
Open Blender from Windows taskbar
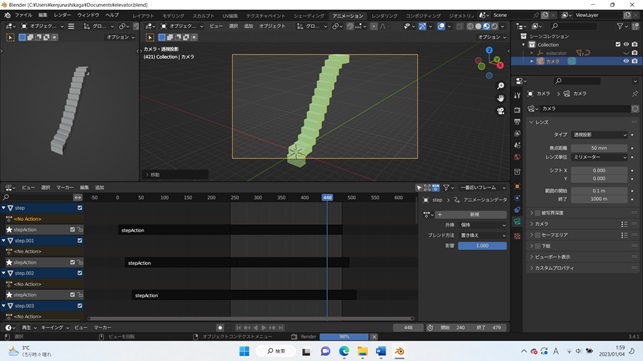pos(399,351)
